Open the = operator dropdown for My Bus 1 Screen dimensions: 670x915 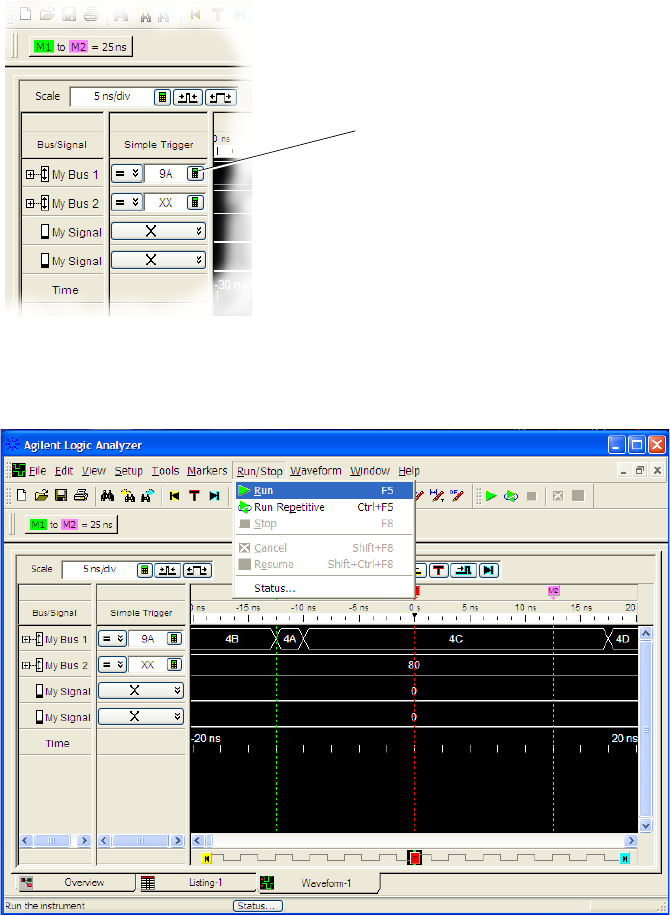click(111, 639)
